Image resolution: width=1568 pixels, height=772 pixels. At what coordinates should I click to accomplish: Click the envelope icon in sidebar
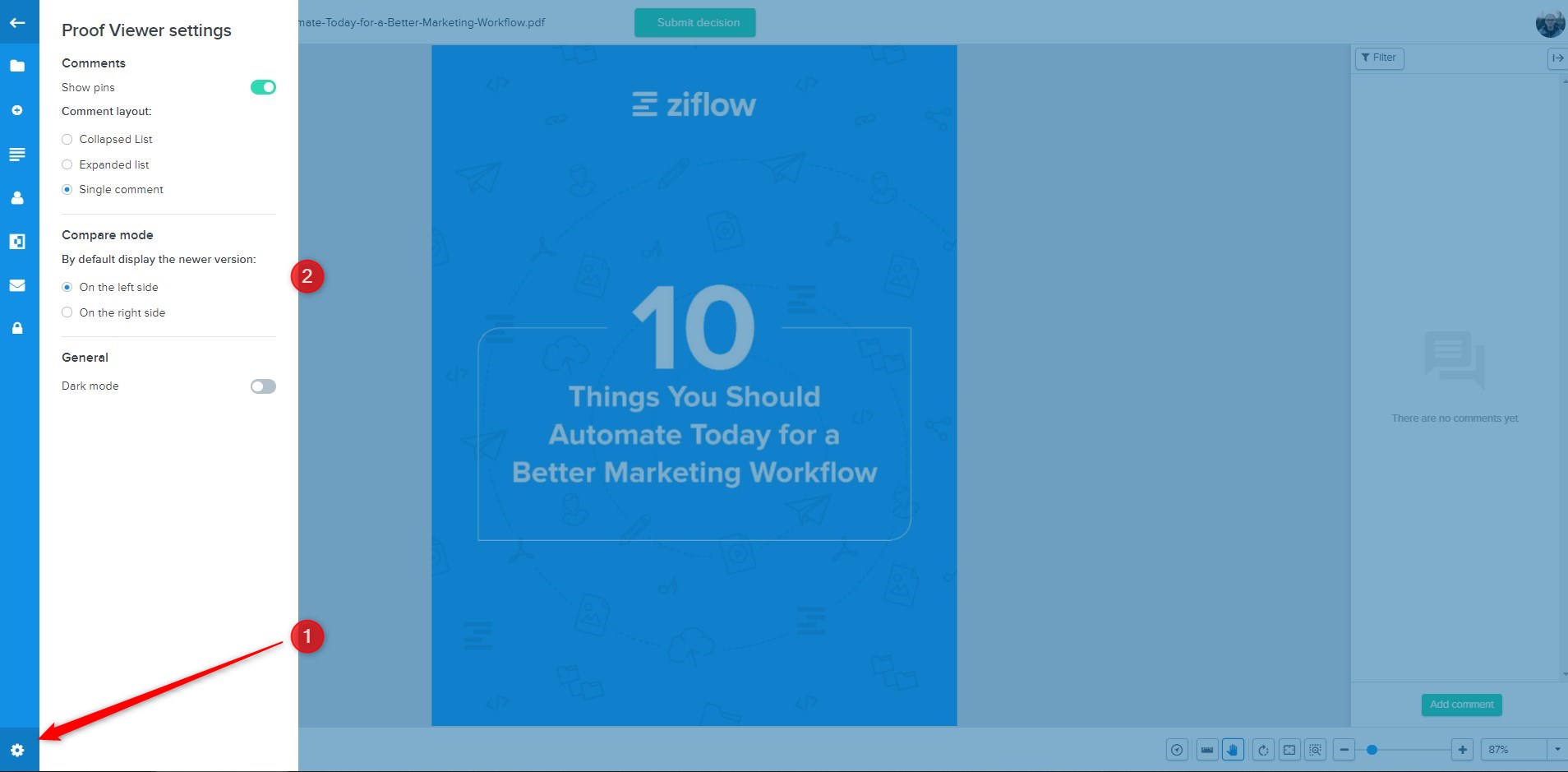[17, 285]
